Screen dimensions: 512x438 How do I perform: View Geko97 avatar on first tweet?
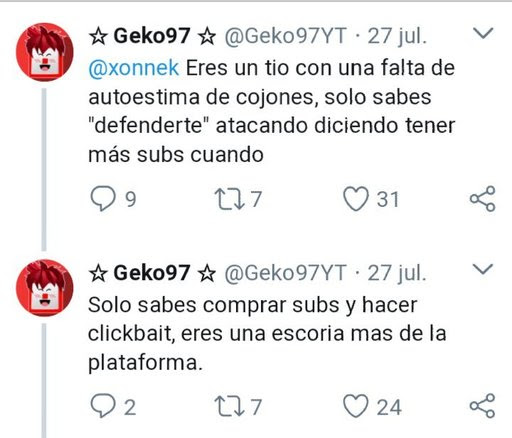coord(45,52)
